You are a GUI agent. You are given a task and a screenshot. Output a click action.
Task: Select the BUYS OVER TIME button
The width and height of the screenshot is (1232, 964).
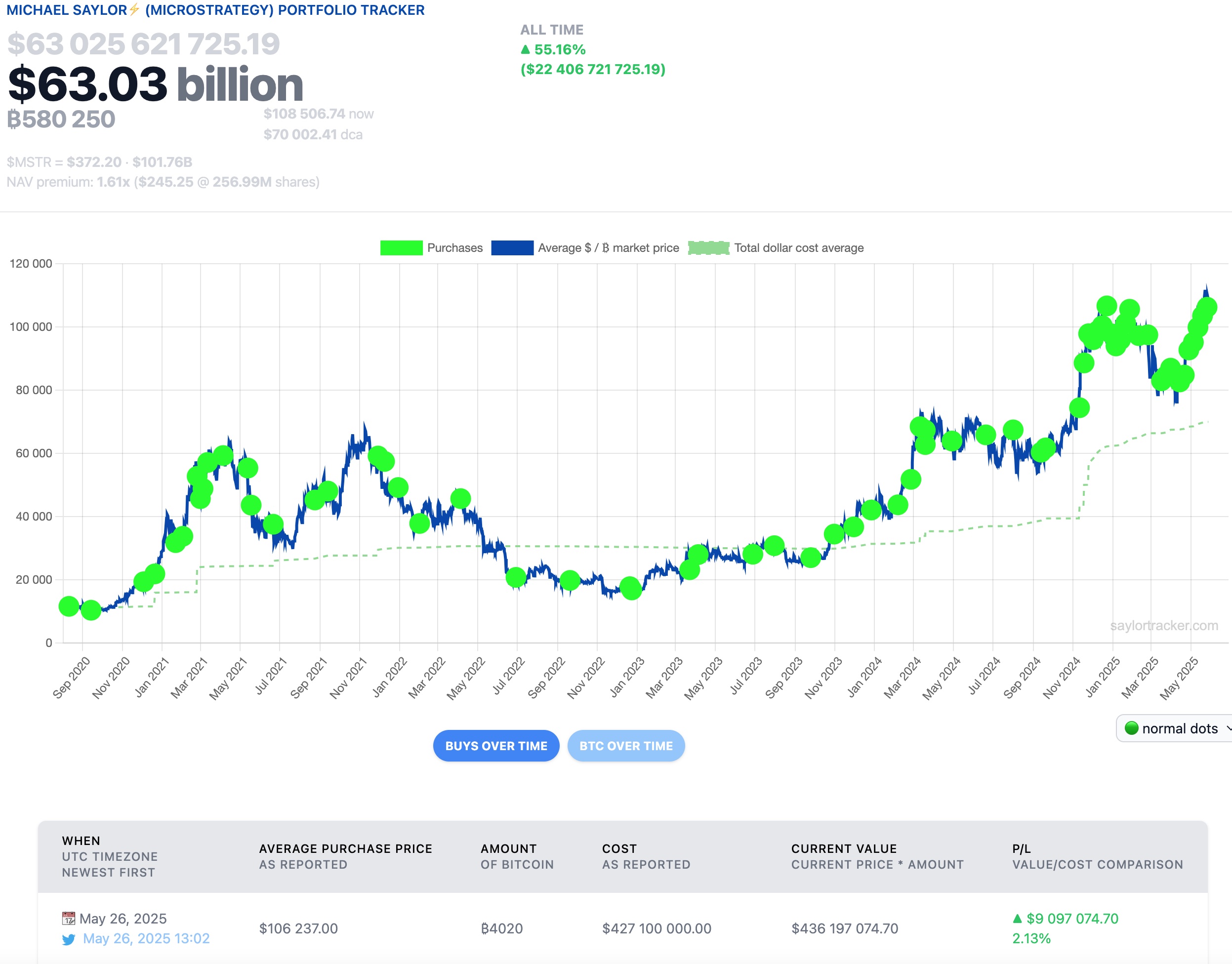point(496,746)
